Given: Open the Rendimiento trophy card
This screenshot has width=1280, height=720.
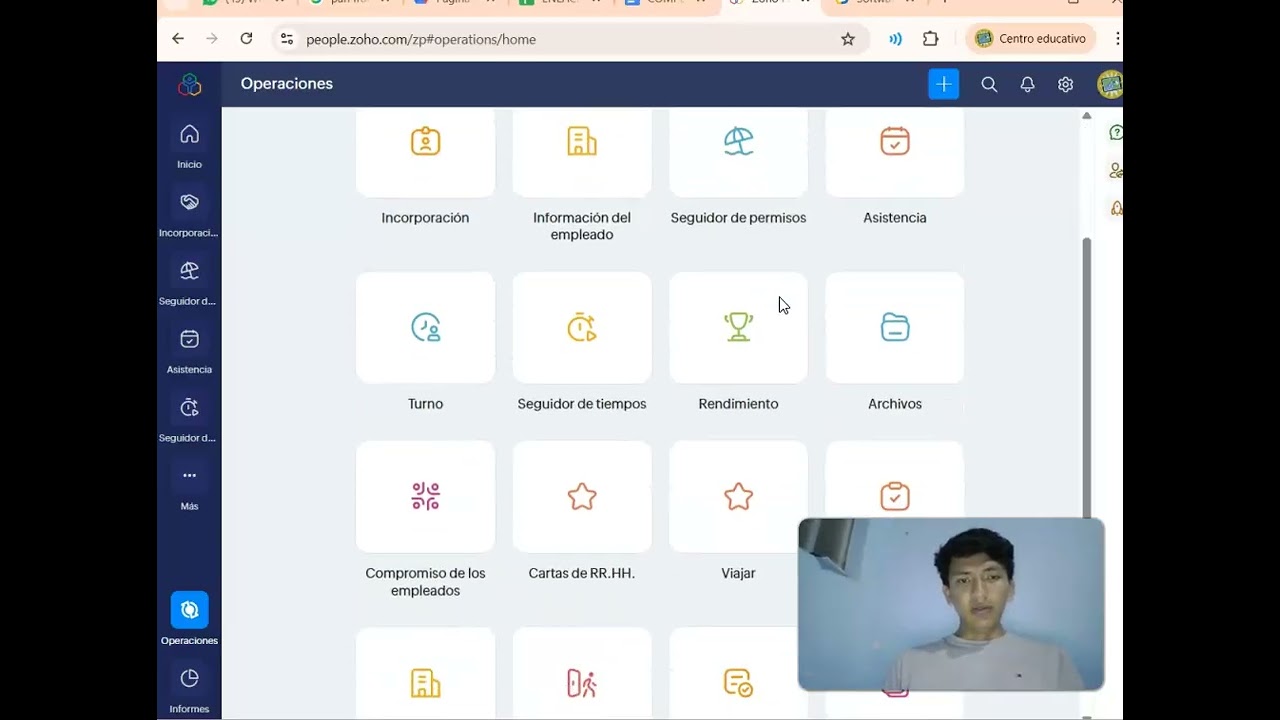Looking at the screenshot, I should [x=738, y=328].
